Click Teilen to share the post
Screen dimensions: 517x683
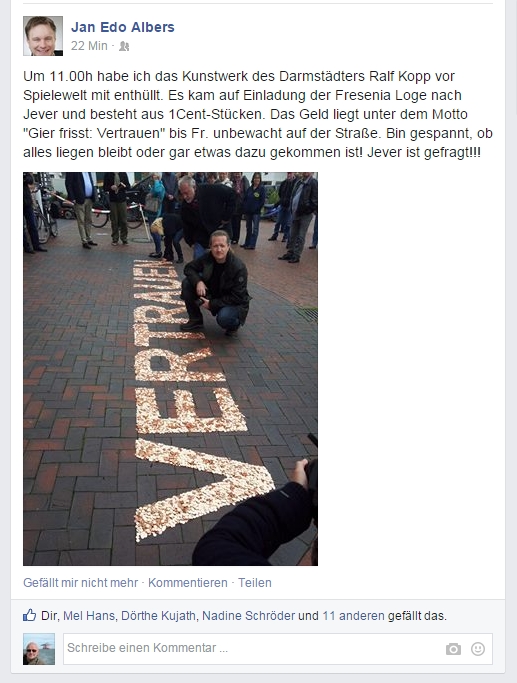(255, 583)
